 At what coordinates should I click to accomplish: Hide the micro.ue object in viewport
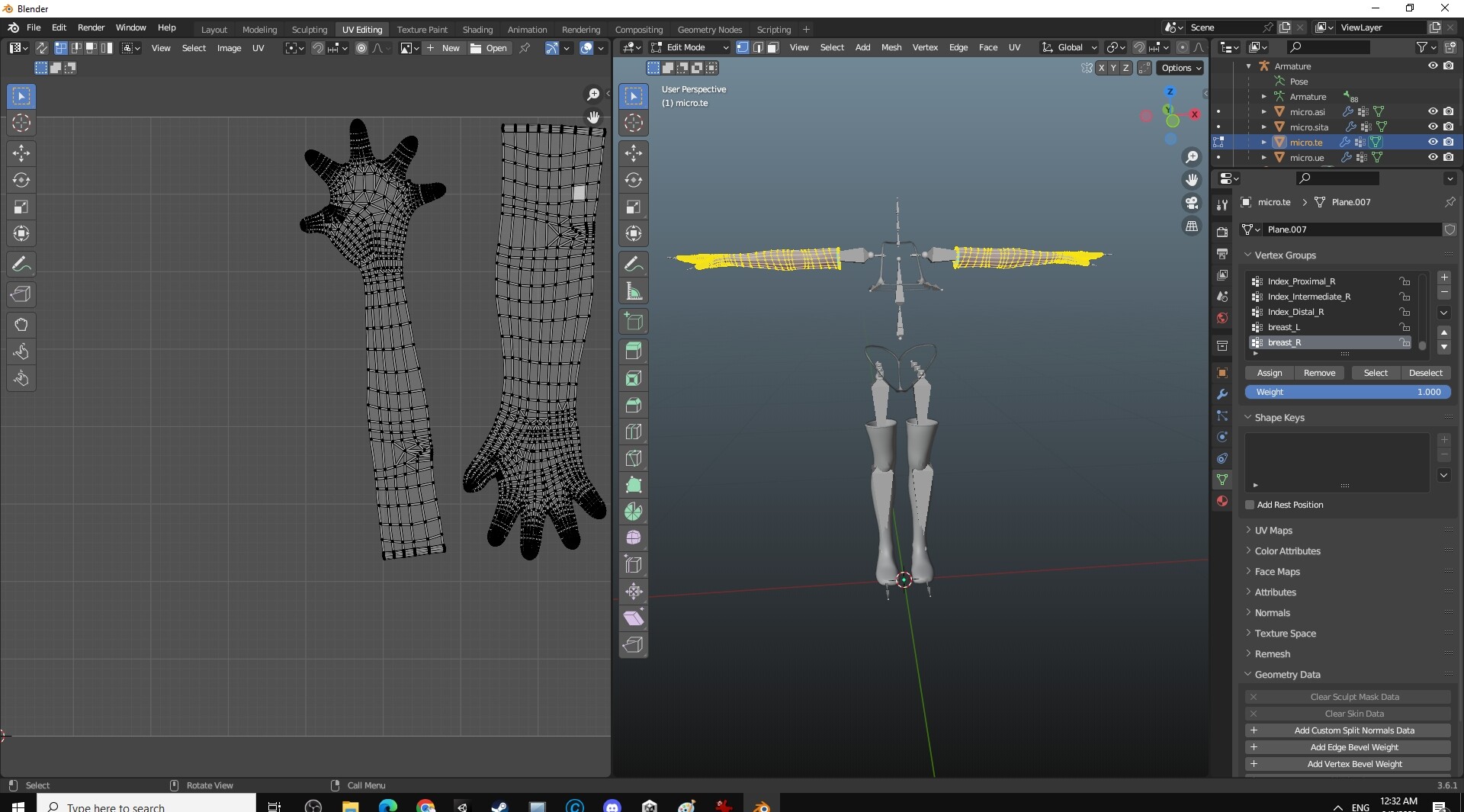point(1433,157)
